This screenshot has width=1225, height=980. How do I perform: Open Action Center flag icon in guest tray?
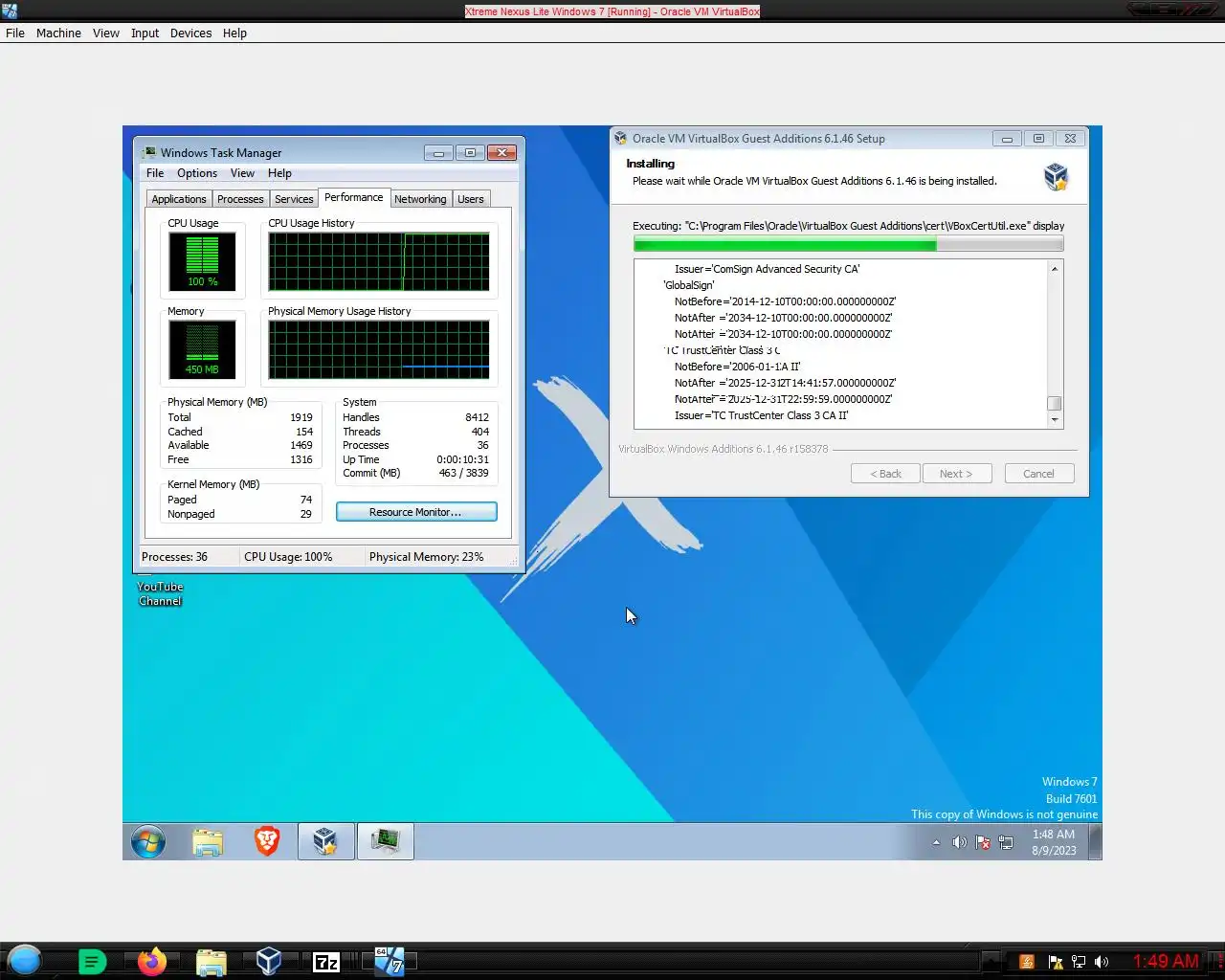pos(983,842)
